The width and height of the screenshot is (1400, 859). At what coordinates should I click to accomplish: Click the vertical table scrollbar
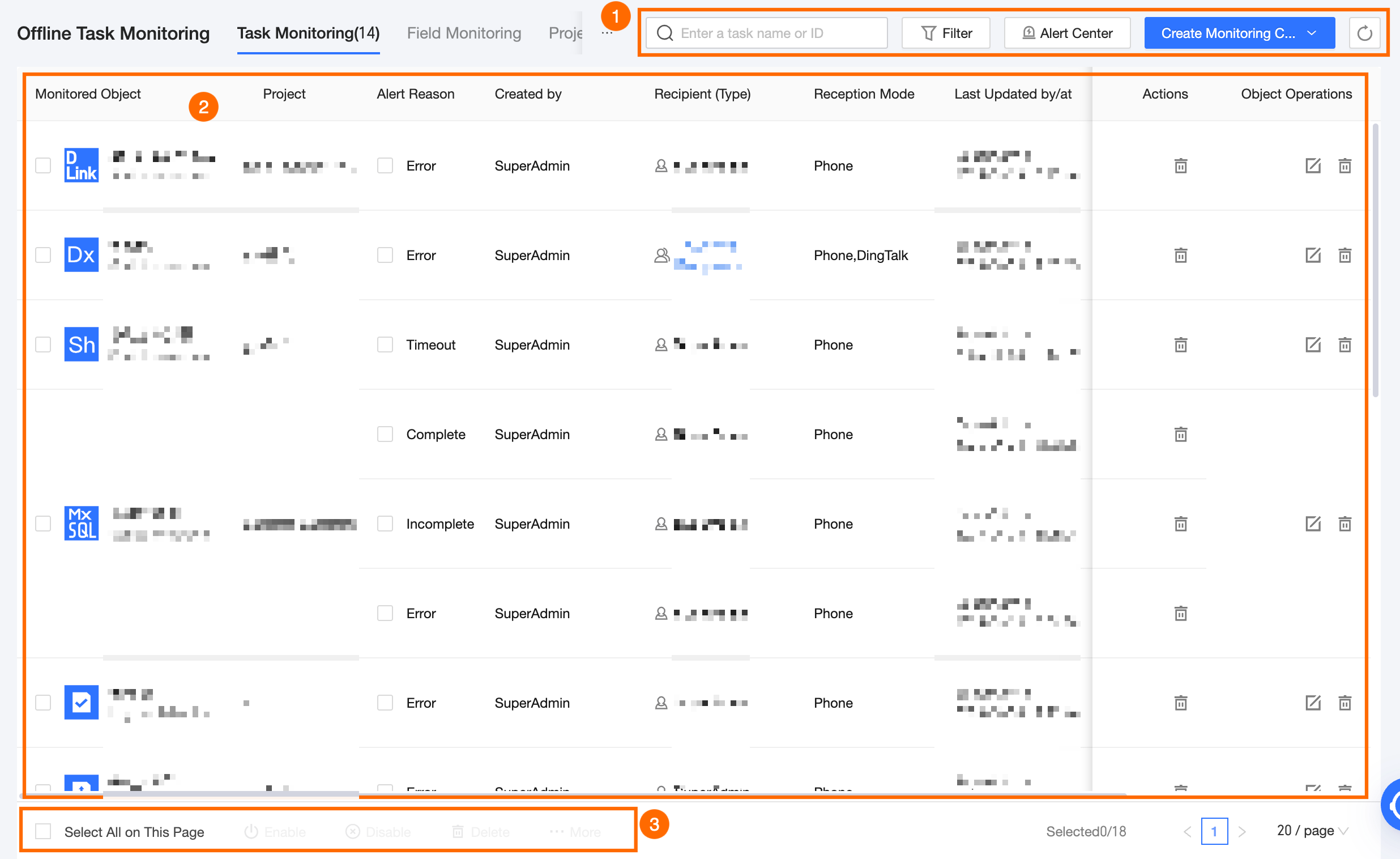coord(1375,260)
